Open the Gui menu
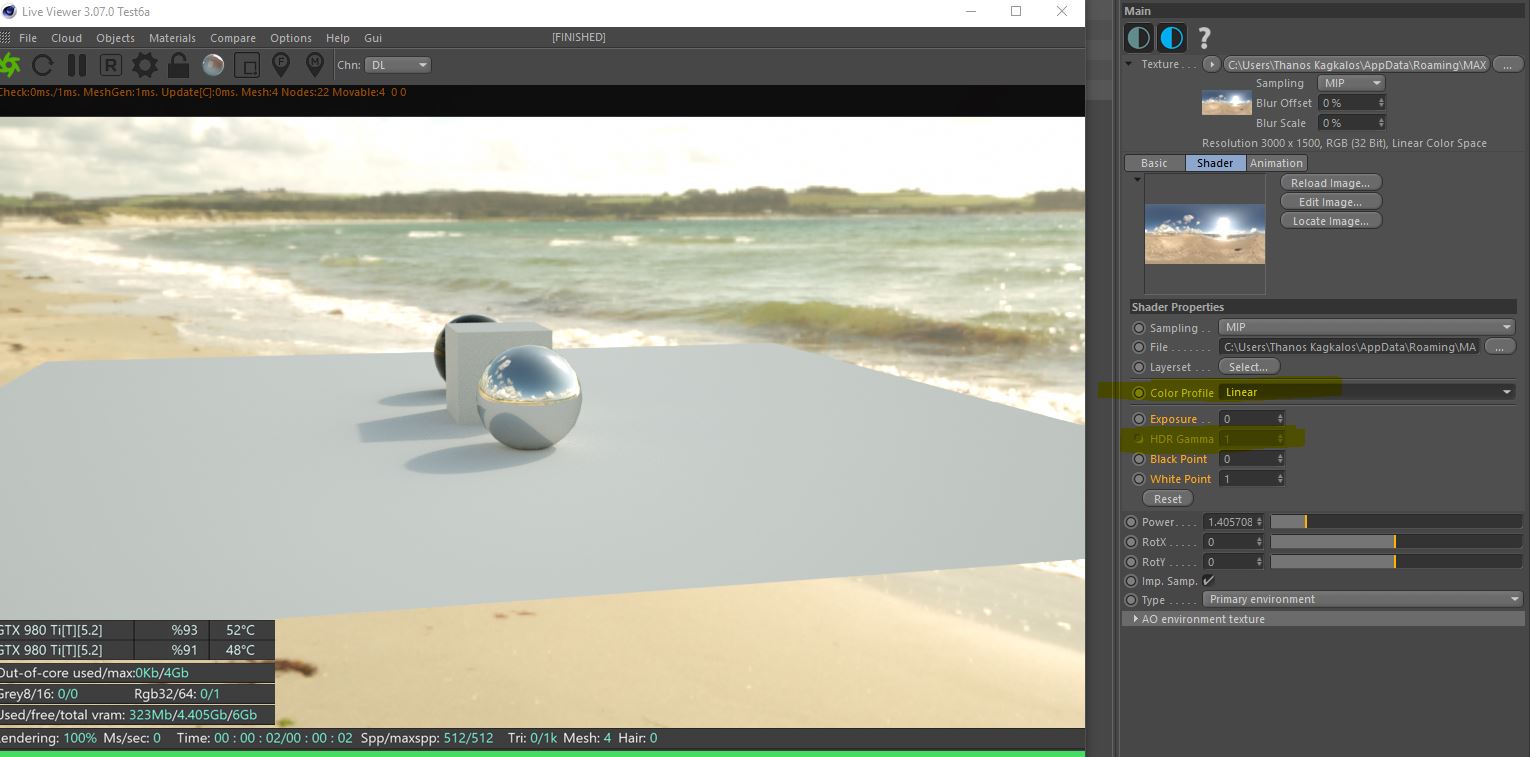 373,38
